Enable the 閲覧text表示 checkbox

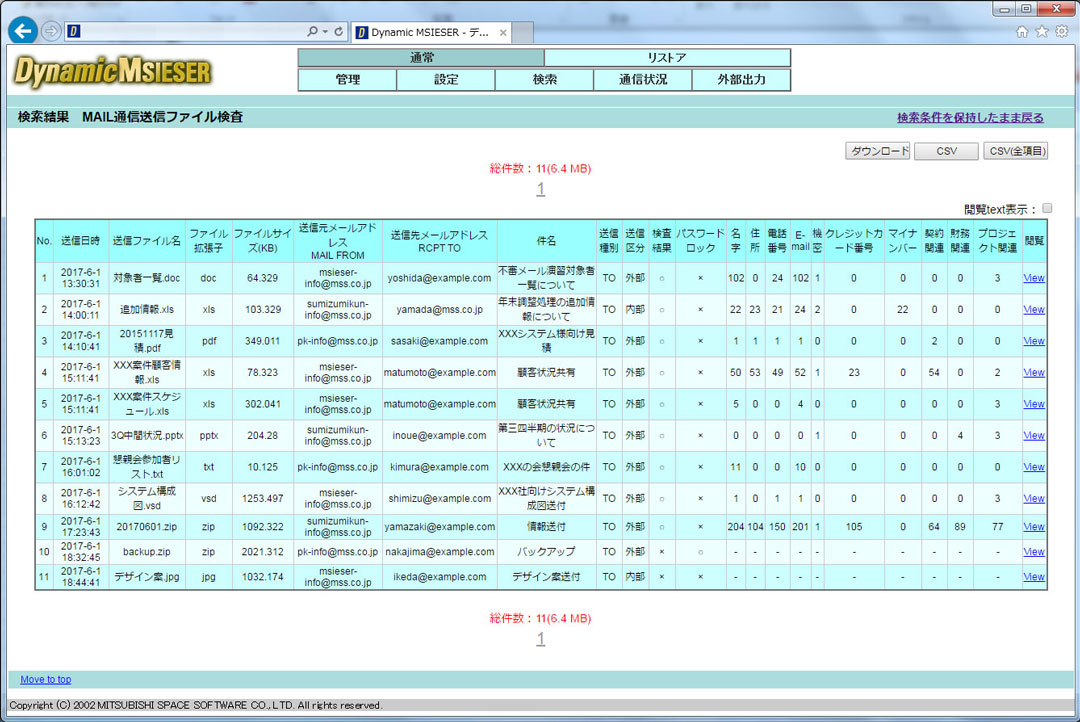pos(1047,208)
